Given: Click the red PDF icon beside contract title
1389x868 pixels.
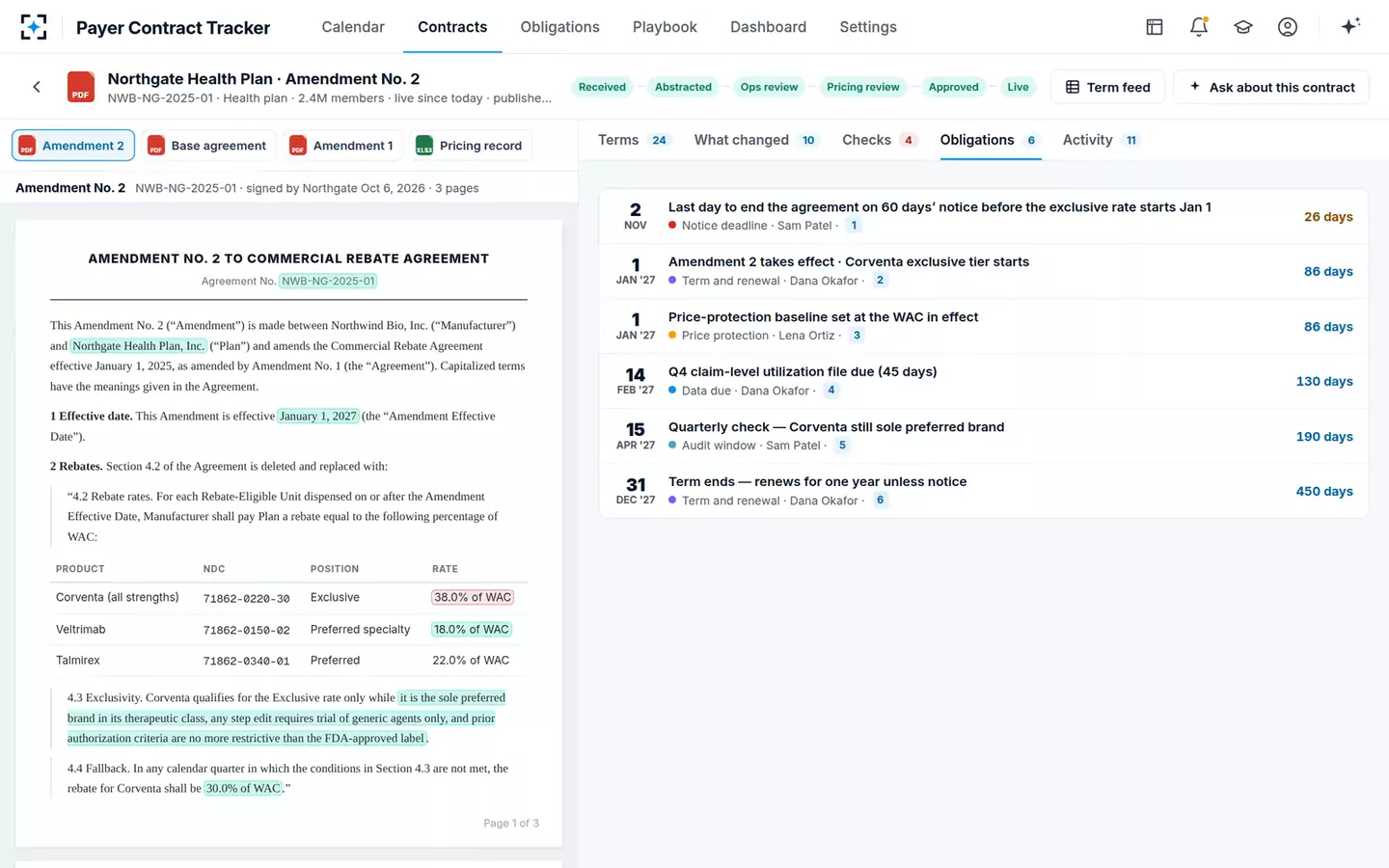Looking at the screenshot, I should (81, 87).
